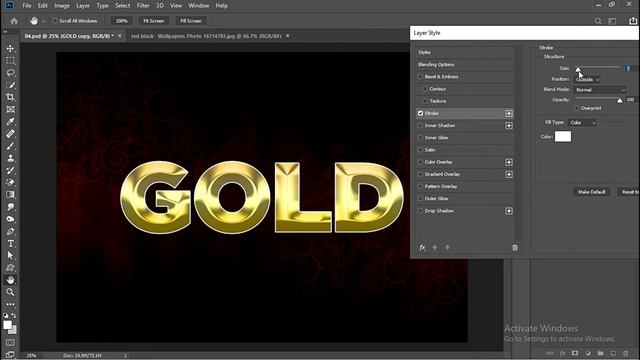Click the Fit Screen button
This screenshot has width=640, height=360.
(x=153, y=21)
